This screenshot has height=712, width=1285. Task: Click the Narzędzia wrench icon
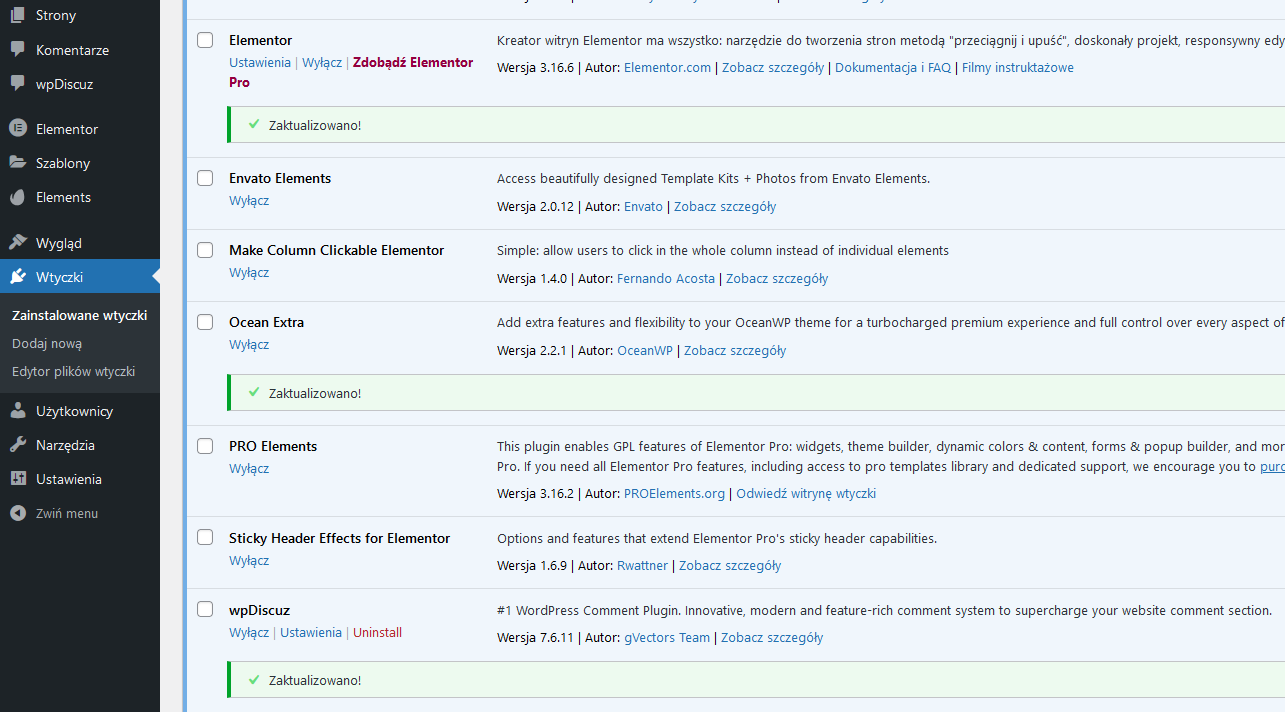pyautogui.click(x=17, y=444)
